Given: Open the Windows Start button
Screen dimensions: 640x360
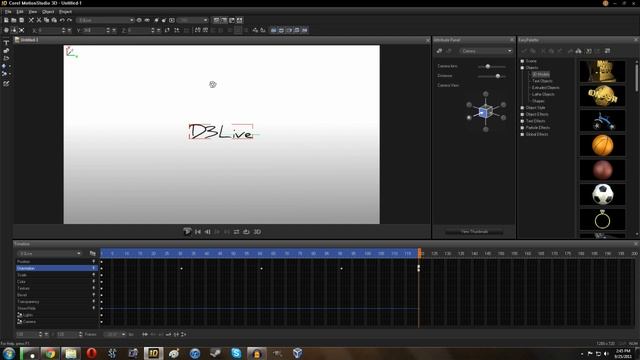Looking at the screenshot, I should click(x=9, y=353).
